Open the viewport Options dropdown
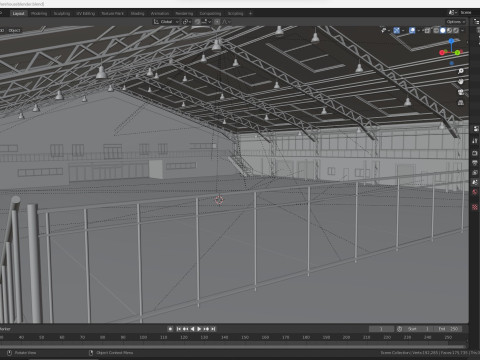The width and height of the screenshot is (480, 360). 456,22
